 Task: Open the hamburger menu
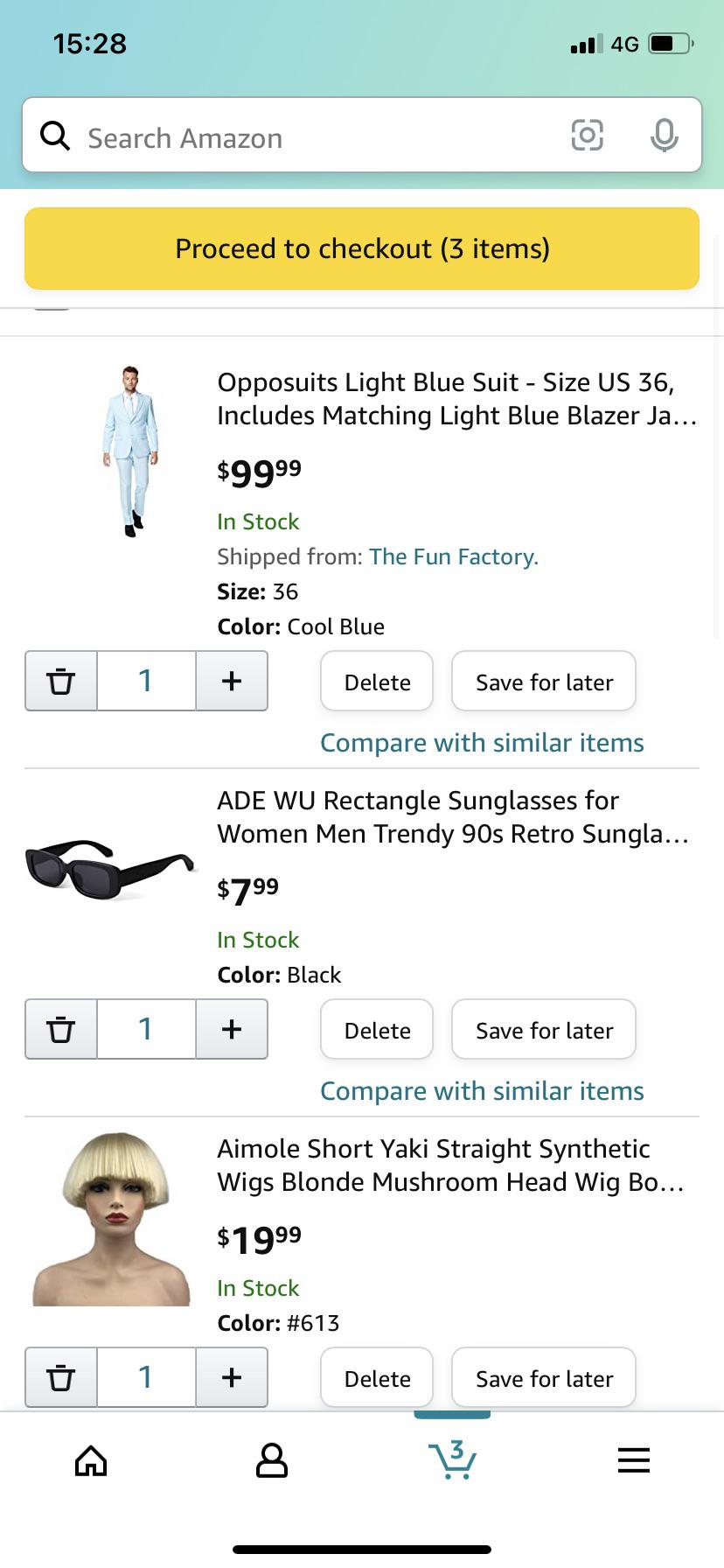pyautogui.click(x=633, y=1459)
